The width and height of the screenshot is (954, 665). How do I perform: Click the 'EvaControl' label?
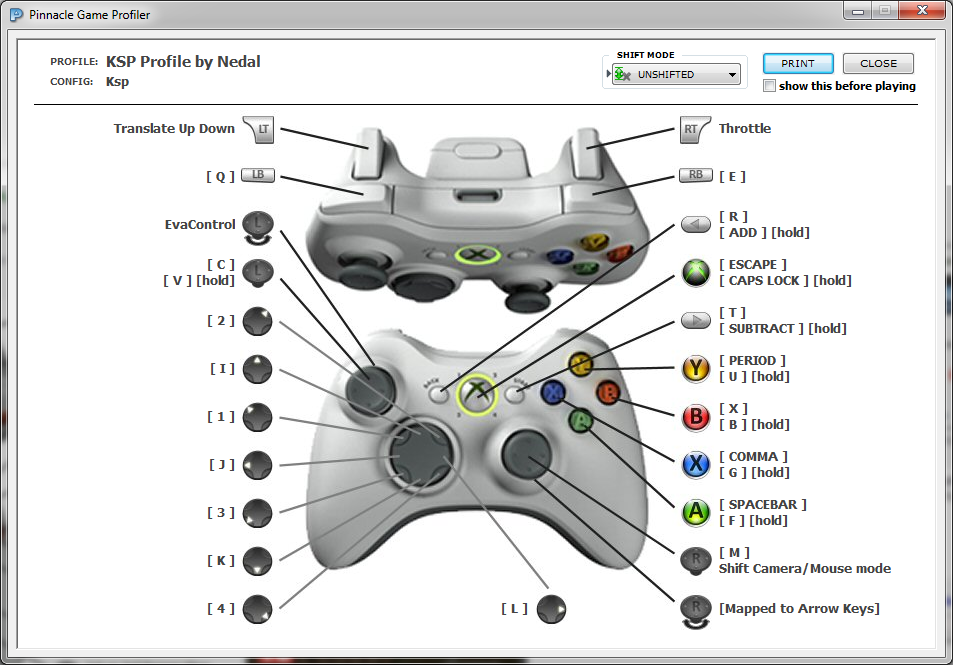point(200,225)
